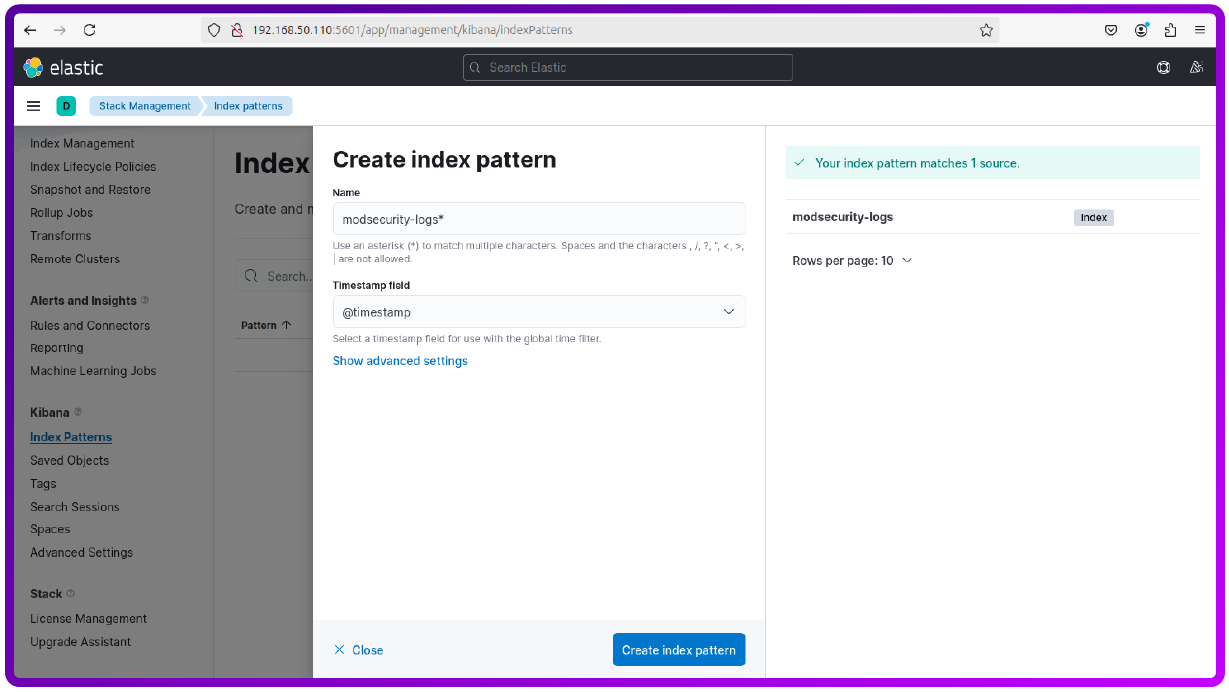The image size is (1229, 692).
Task: Open the Rows per page selector
Action: 852,260
